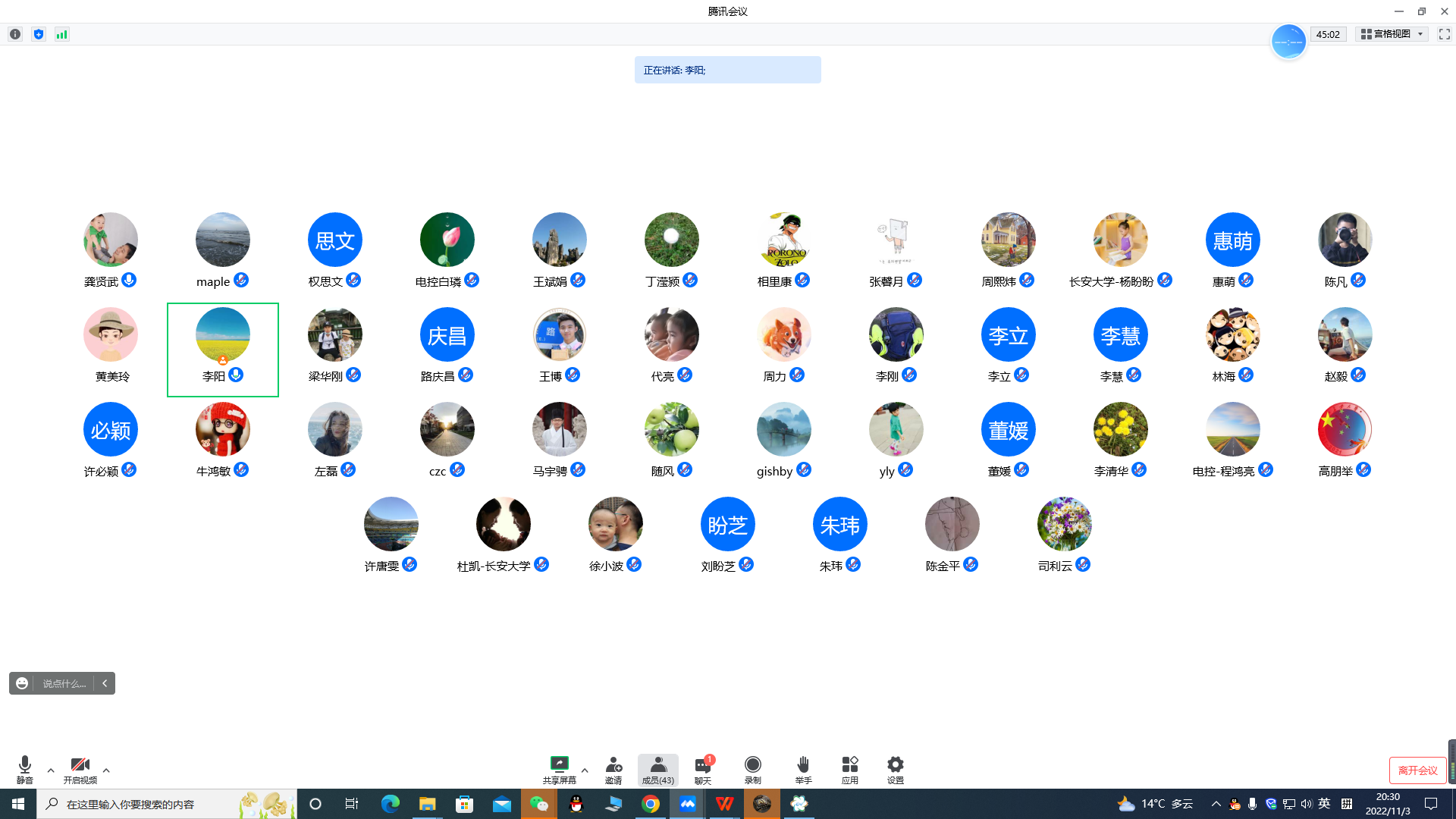
Task: Click the 正在讲话: 李阳 speaker banner
Action: [728, 70]
